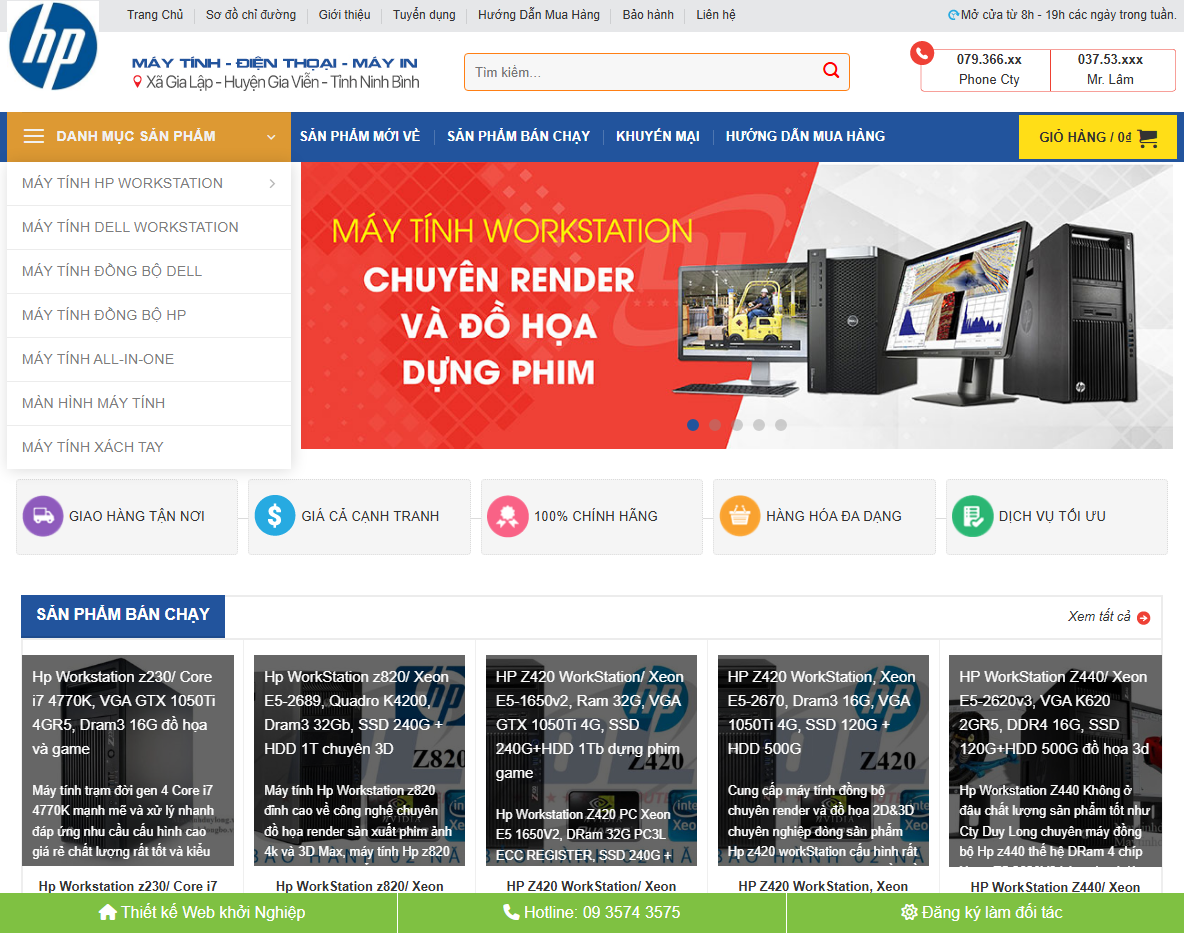Screen dimensions: 1184x933
Task: Select the last carousel indicator dot
Action: click(x=781, y=425)
